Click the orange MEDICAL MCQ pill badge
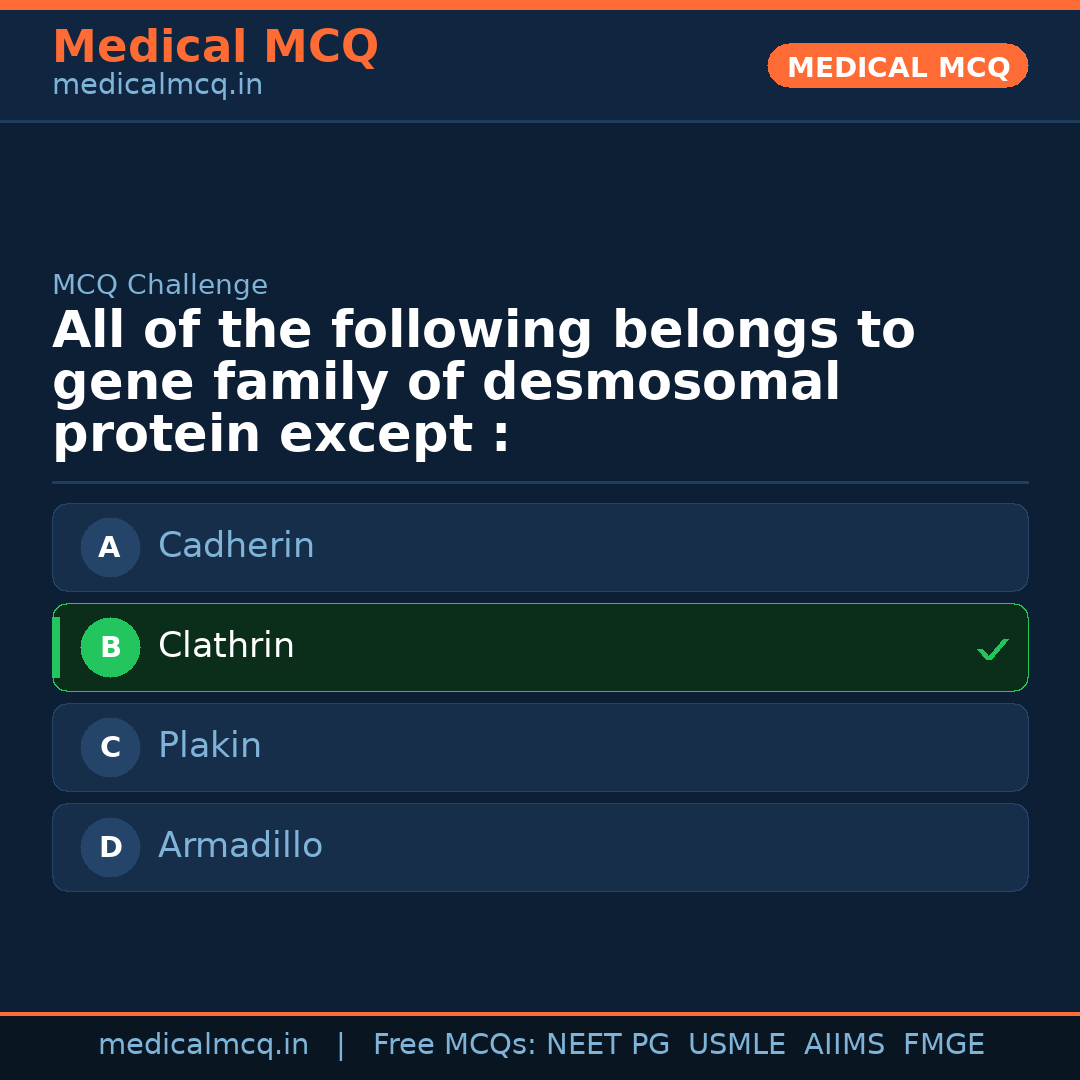1080x1080 pixels. 897,66
